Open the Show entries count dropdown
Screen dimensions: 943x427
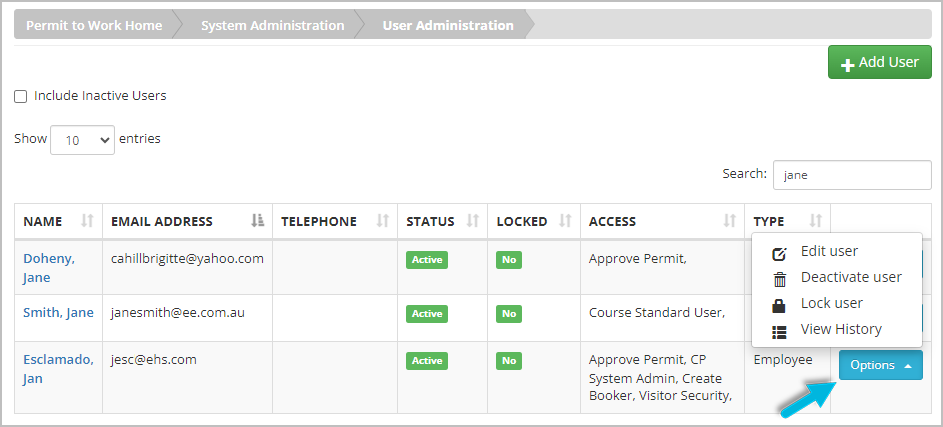pos(83,141)
